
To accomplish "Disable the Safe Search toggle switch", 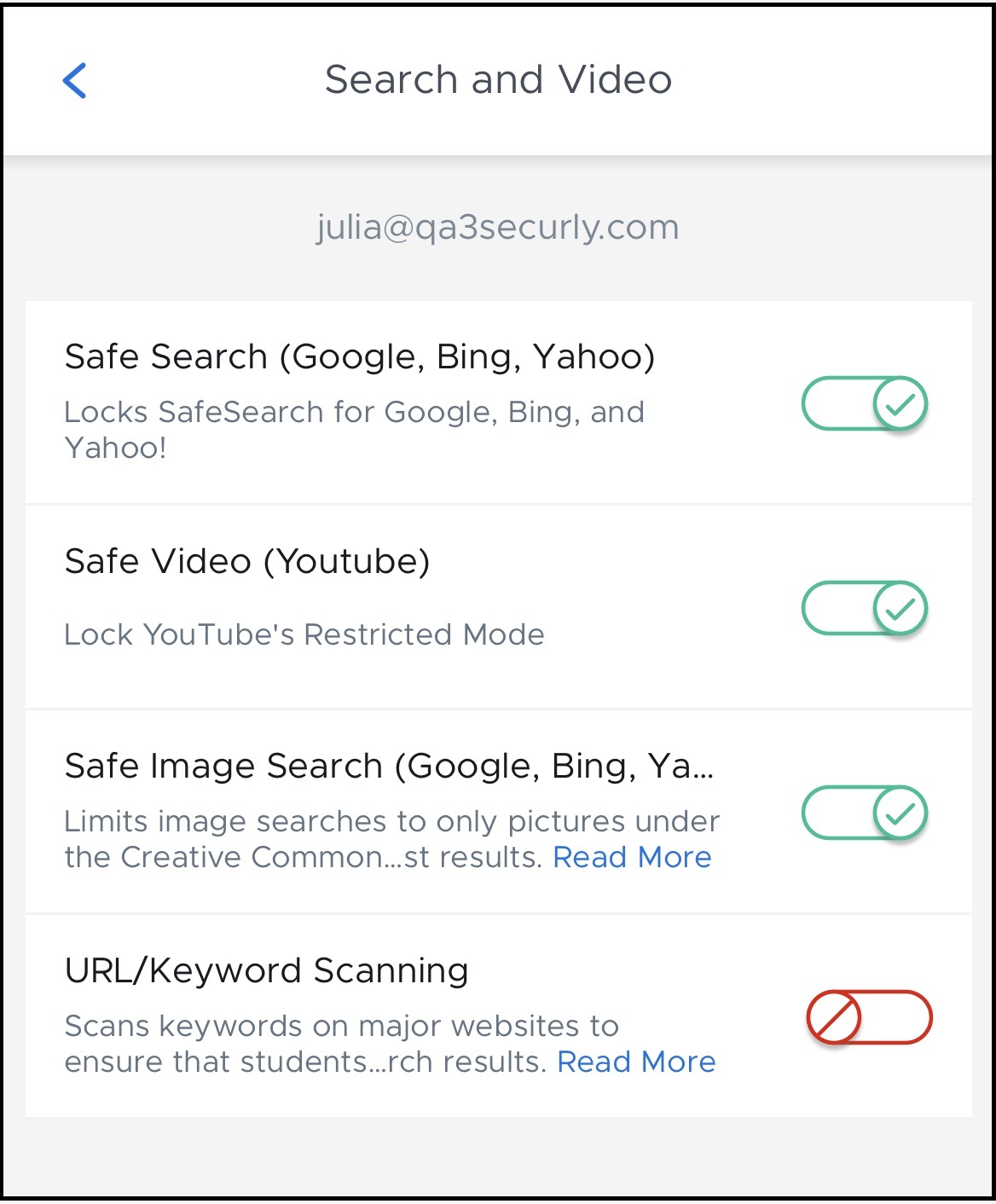I will click(864, 403).
